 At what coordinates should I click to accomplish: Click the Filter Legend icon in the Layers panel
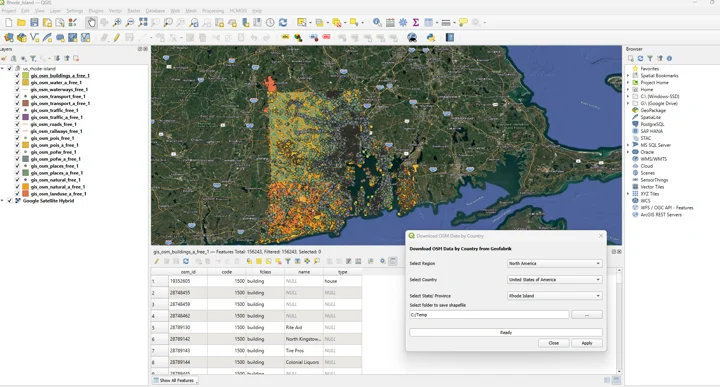click(x=33, y=58)
